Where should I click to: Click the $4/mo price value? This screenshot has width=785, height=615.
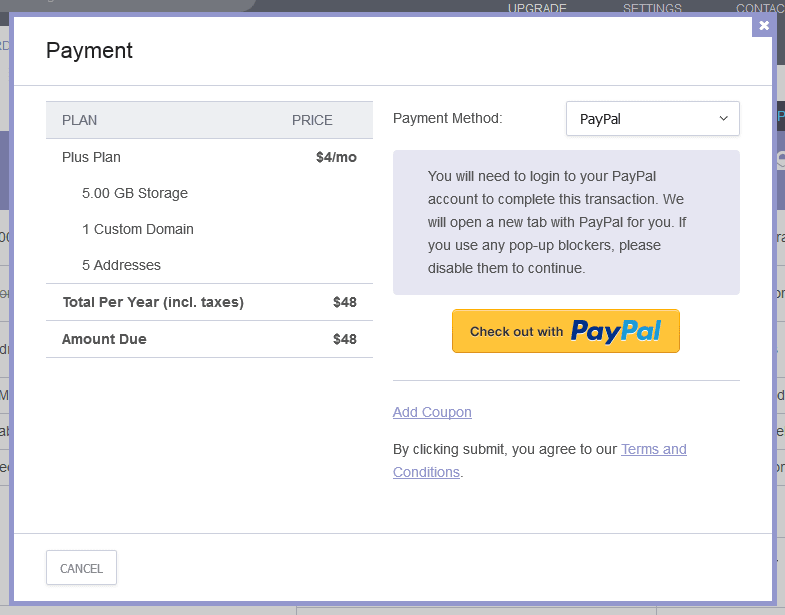336,157
